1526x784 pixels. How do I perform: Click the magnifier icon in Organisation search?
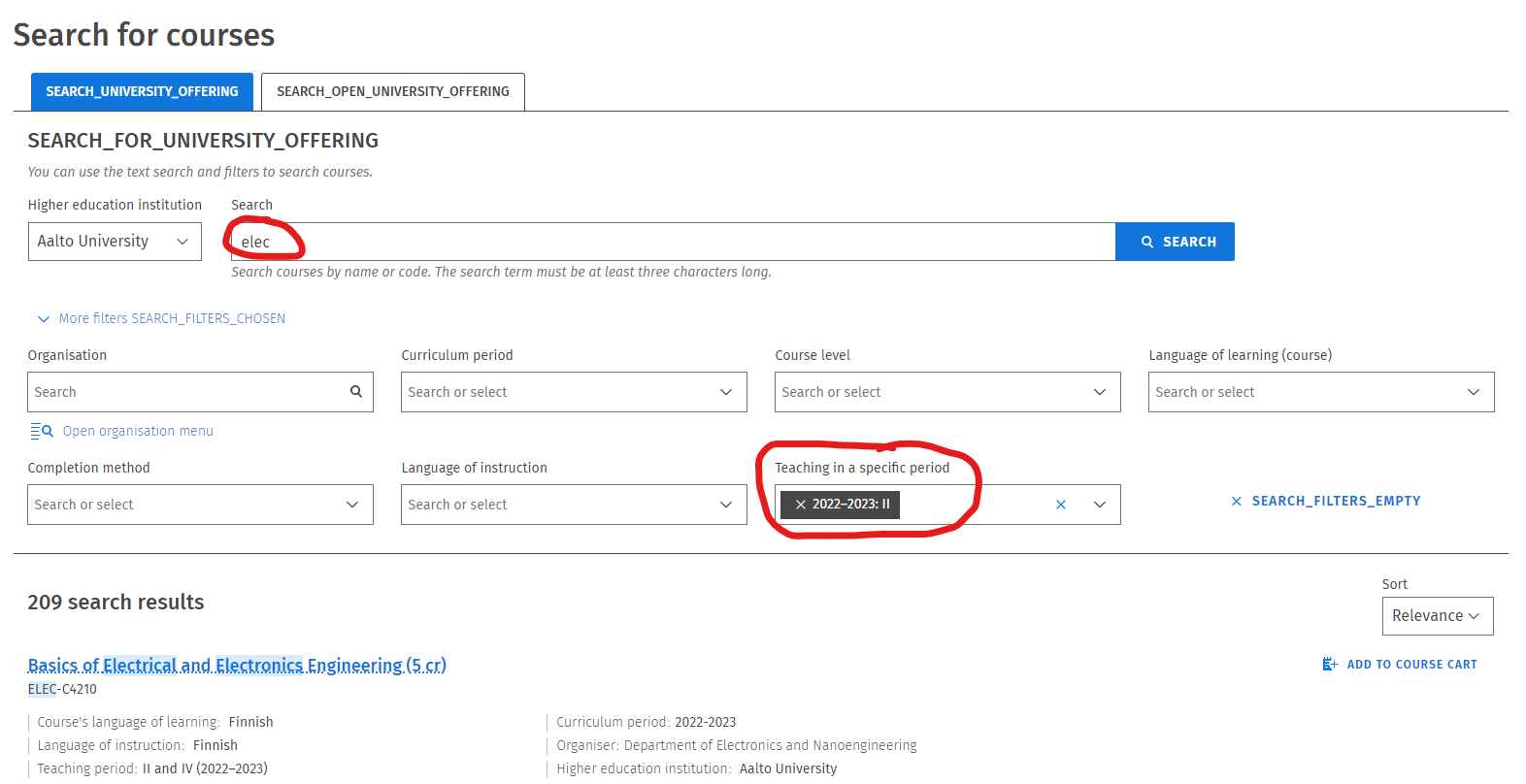(x=356, y=392)
